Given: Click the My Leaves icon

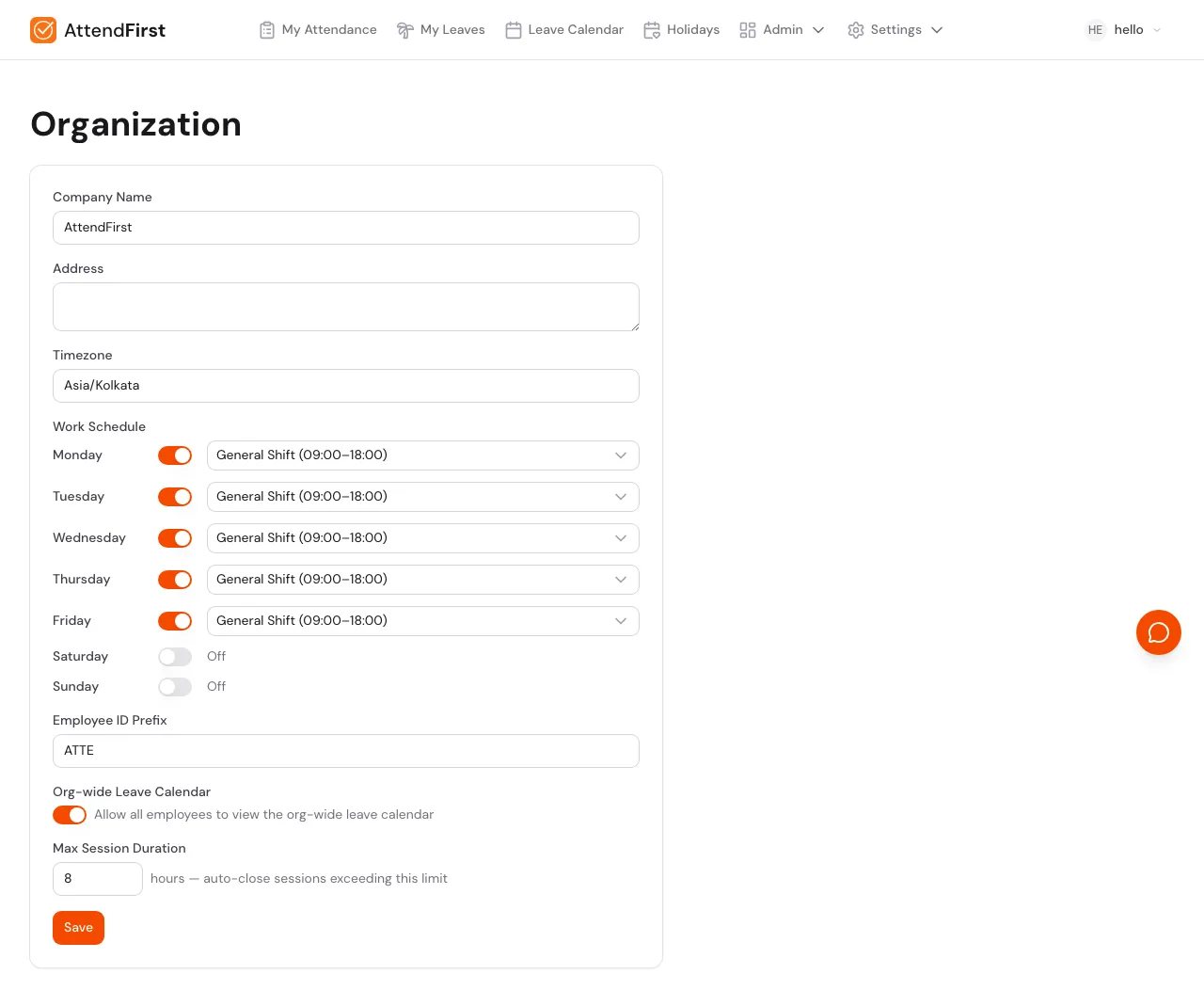Looking at the screenshot, I should tap(404, 29).
